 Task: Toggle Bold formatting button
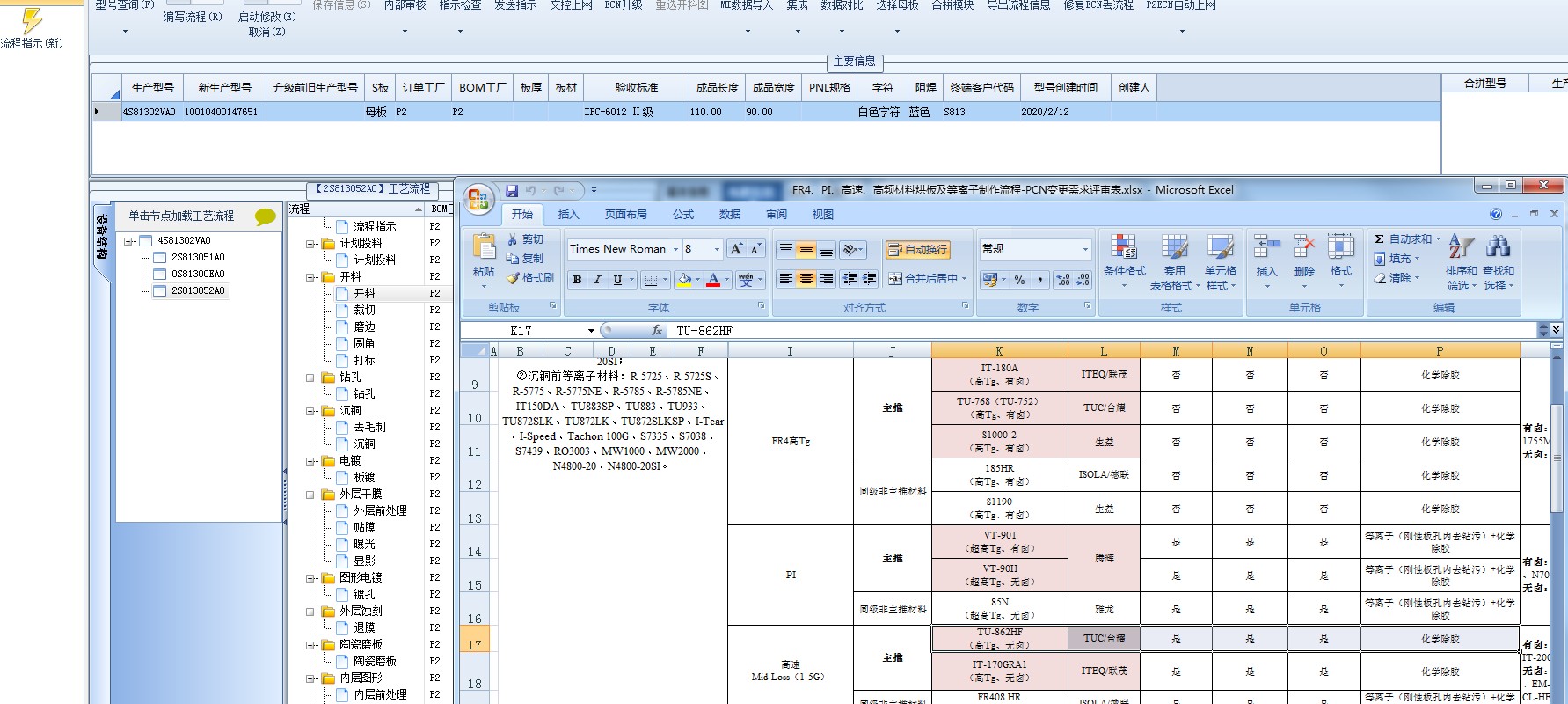tap(577, 280)
